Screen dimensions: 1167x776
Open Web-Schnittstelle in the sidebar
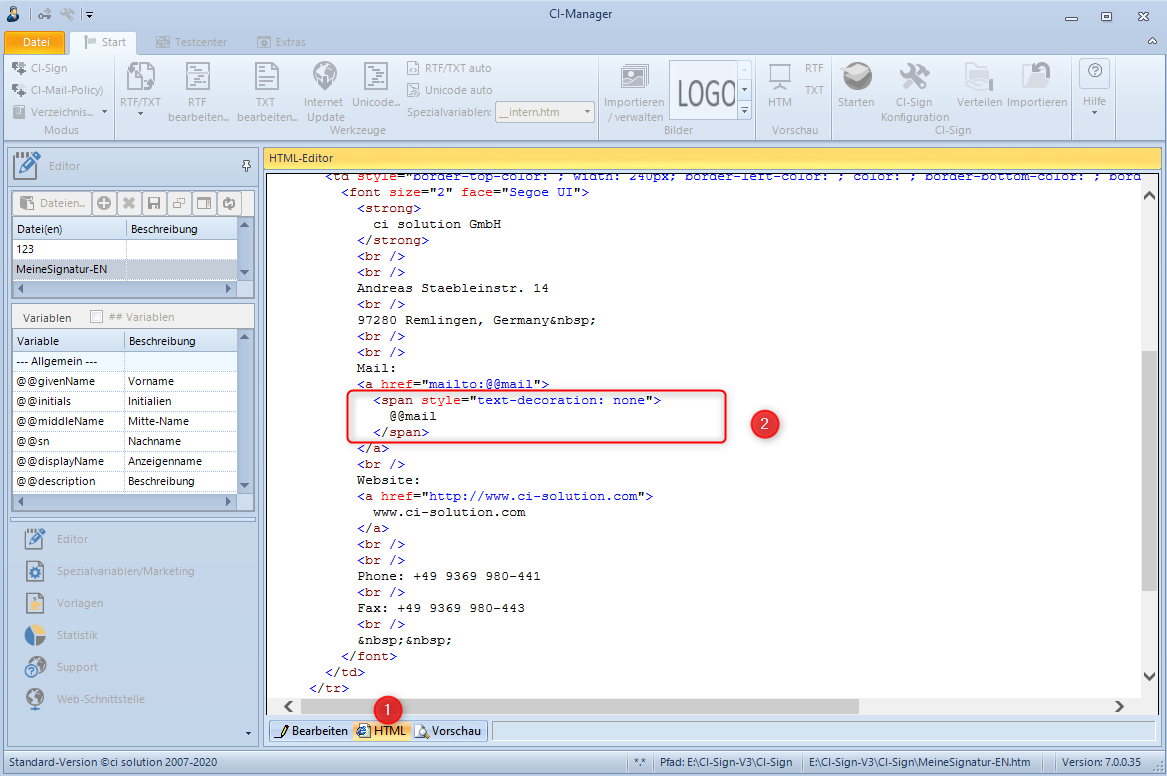point(98,699)
